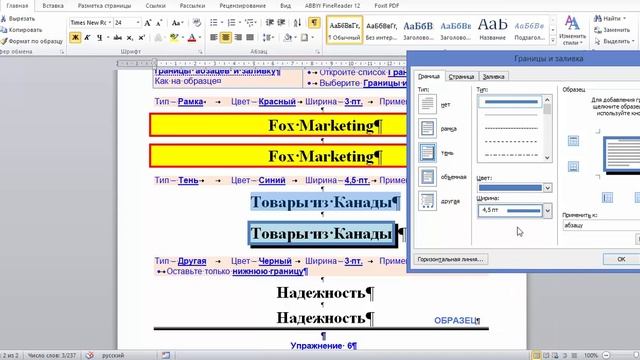Open change case Aa dropdown
The image size is (640, 360).
(x=178, y=23)
